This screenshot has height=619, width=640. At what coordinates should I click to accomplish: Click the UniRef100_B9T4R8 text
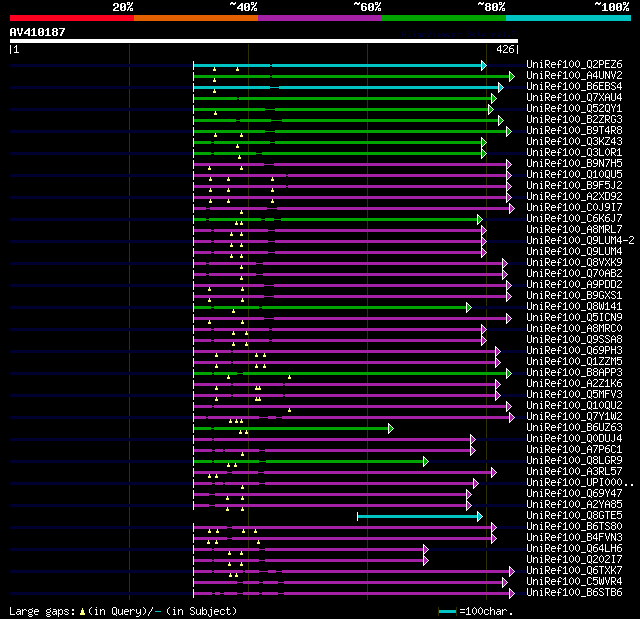pos(574,131)
